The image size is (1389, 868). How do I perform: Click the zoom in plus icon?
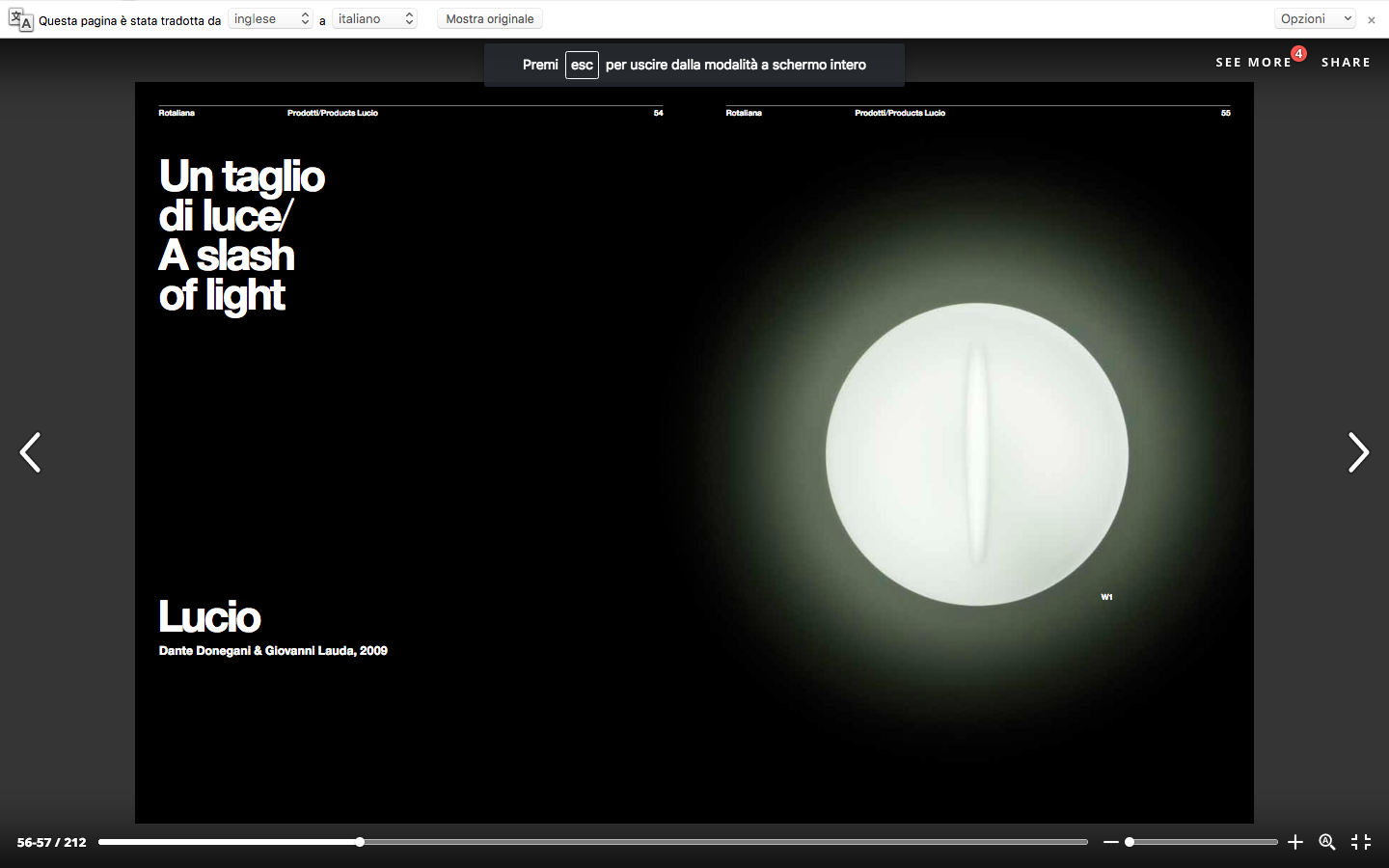click(1295, 842)
